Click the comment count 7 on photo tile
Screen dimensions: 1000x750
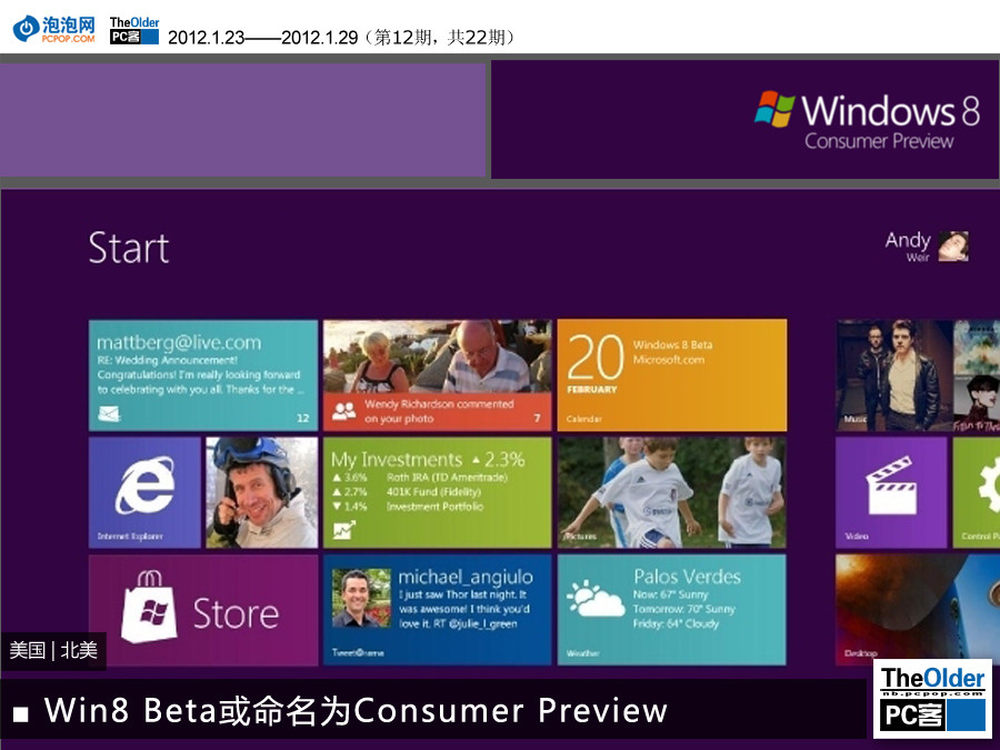pyautogui.click(x=537, y=418)
